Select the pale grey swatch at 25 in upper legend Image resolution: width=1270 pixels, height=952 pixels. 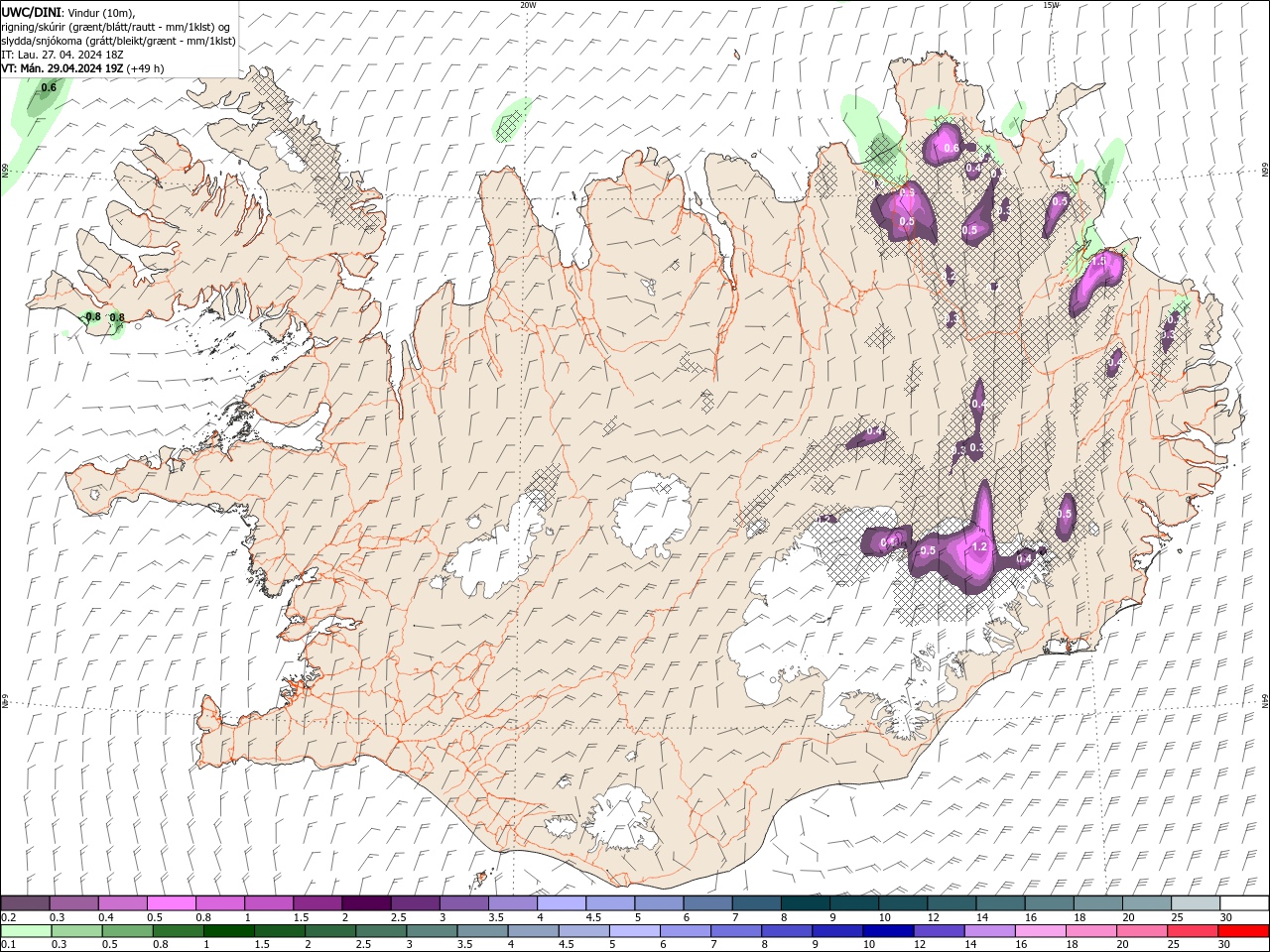1196,903
